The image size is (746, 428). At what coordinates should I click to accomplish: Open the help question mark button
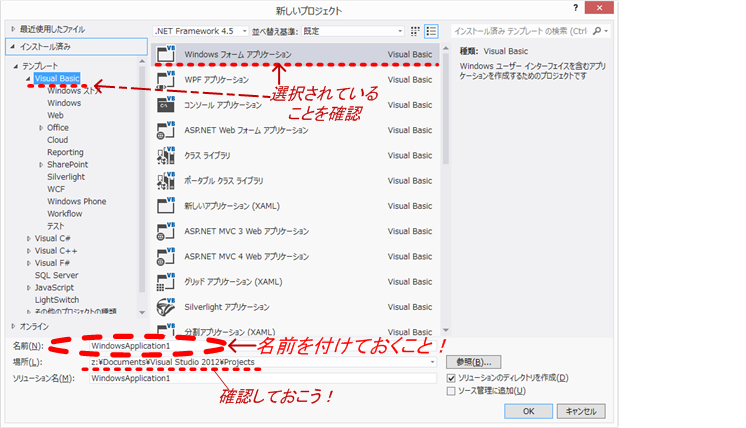tap(576, 8)
